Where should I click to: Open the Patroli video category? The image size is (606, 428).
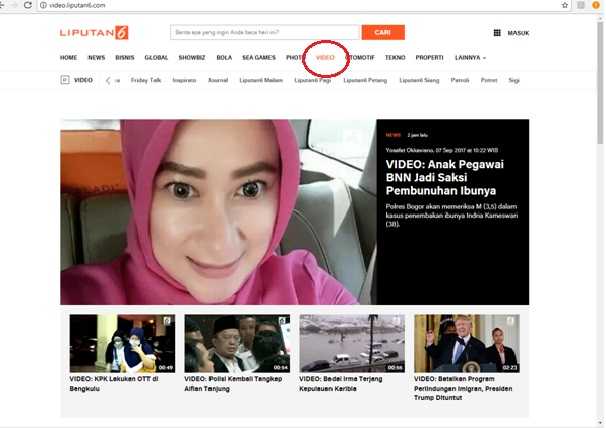click(460, 80)
